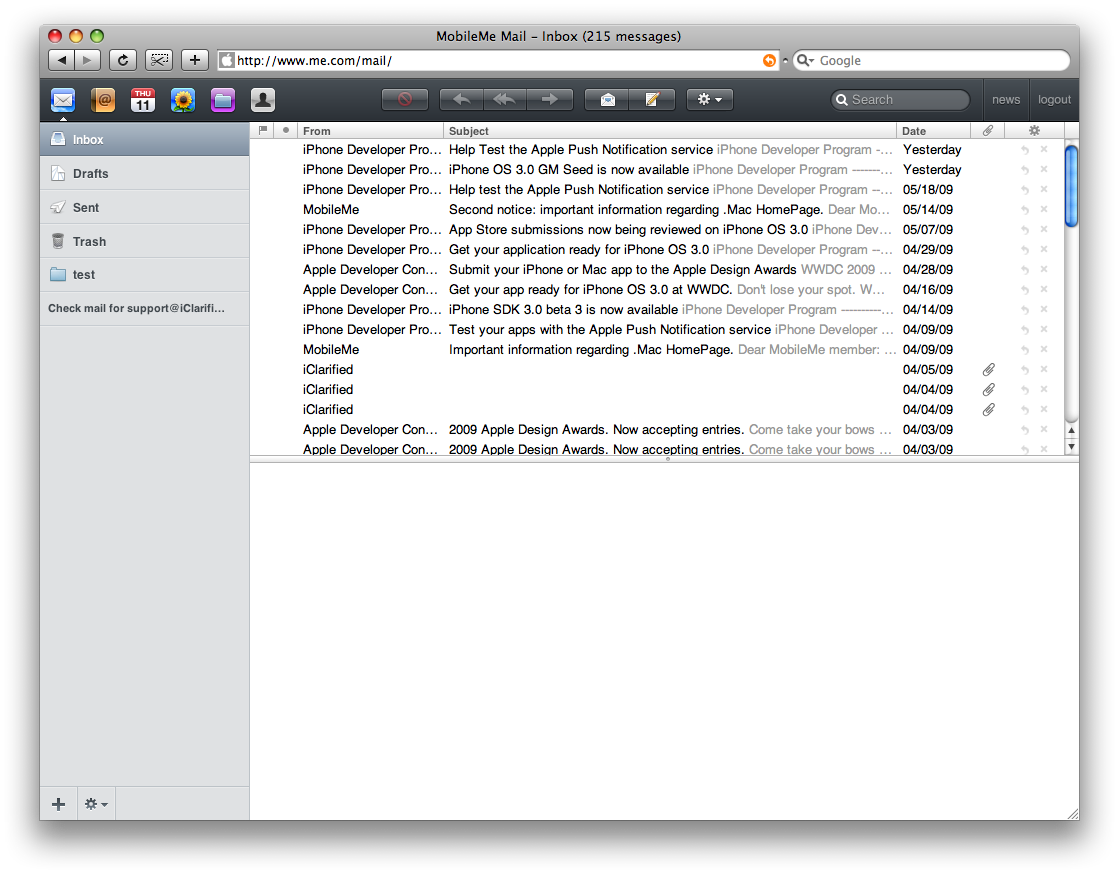This screenshot has width=1119, height=875.
Task: Open 'Get your application ready for iPhone OS 3.0' message
Action: click(x=657, y=250)
